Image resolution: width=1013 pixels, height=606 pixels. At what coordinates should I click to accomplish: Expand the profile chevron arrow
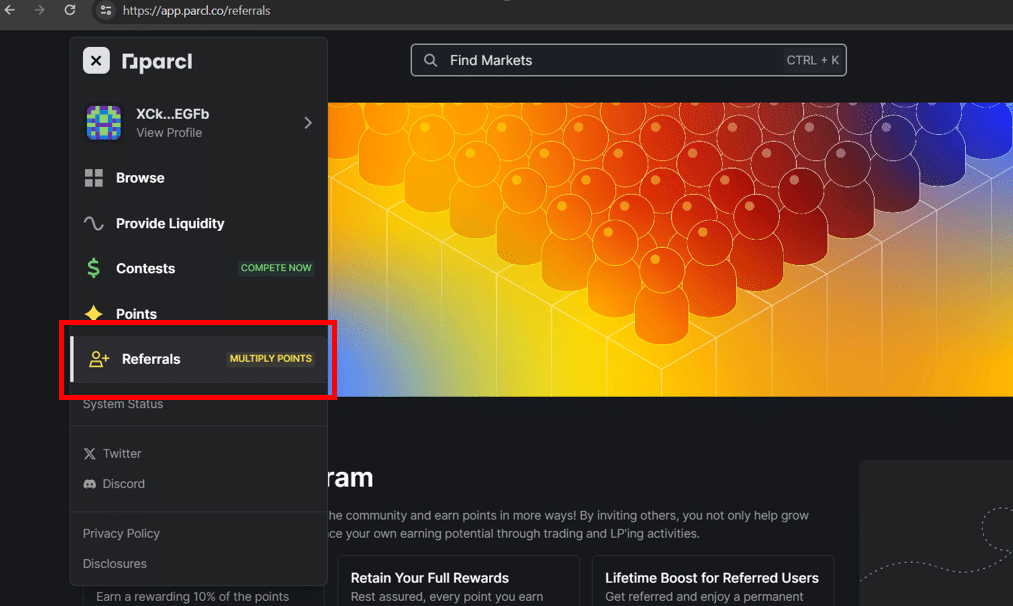click(x=308, y=123)
